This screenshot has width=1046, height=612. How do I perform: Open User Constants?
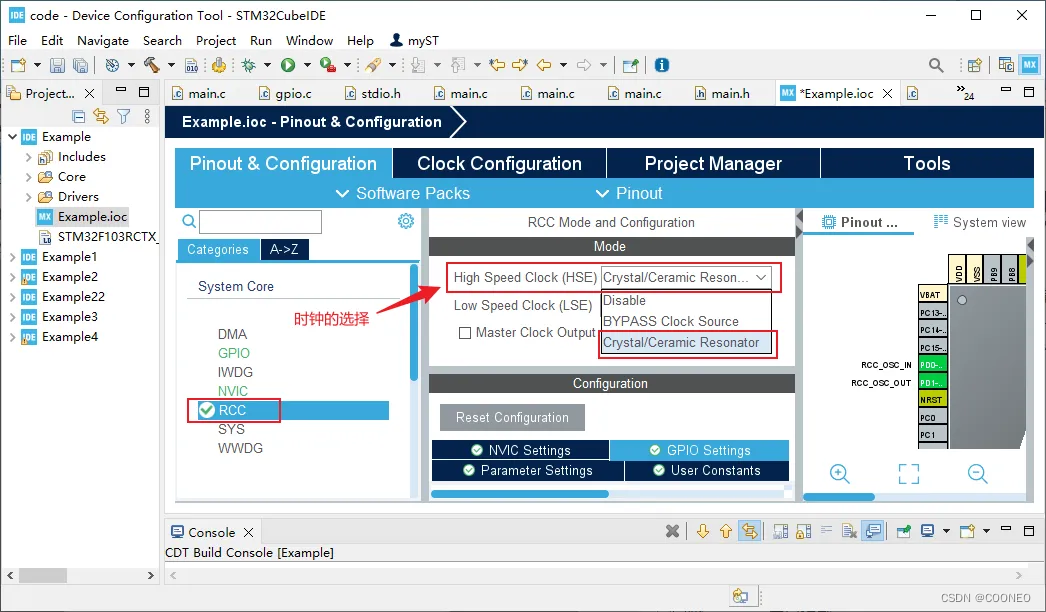pyautogui.click(x=707, y=471)
